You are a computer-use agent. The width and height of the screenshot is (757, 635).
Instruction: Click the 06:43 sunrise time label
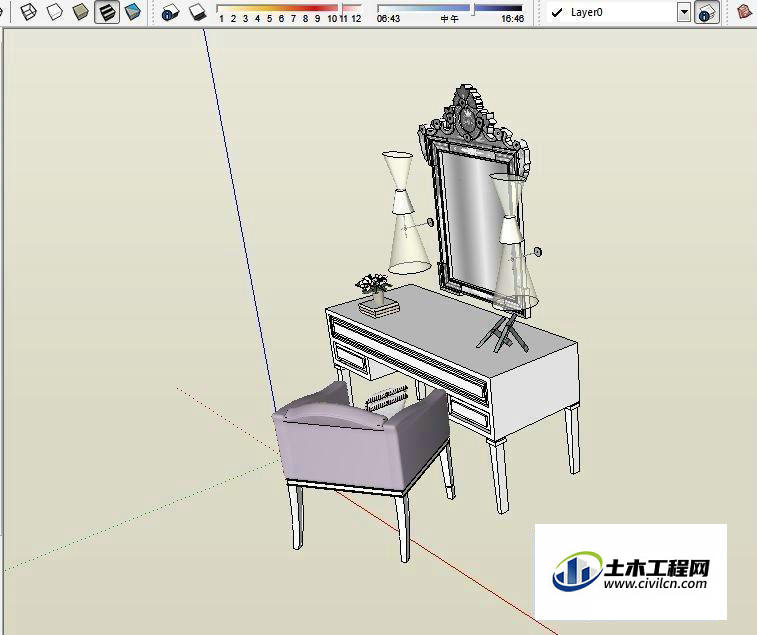tap(388, 19)
